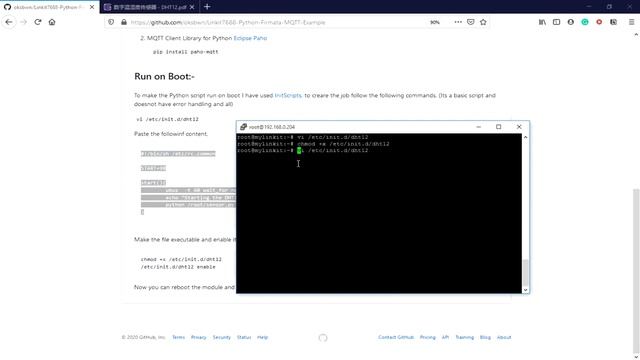Click the GitHub logo in the footer
The width and height of the screenshot is (640, 360).
point(323,338)
